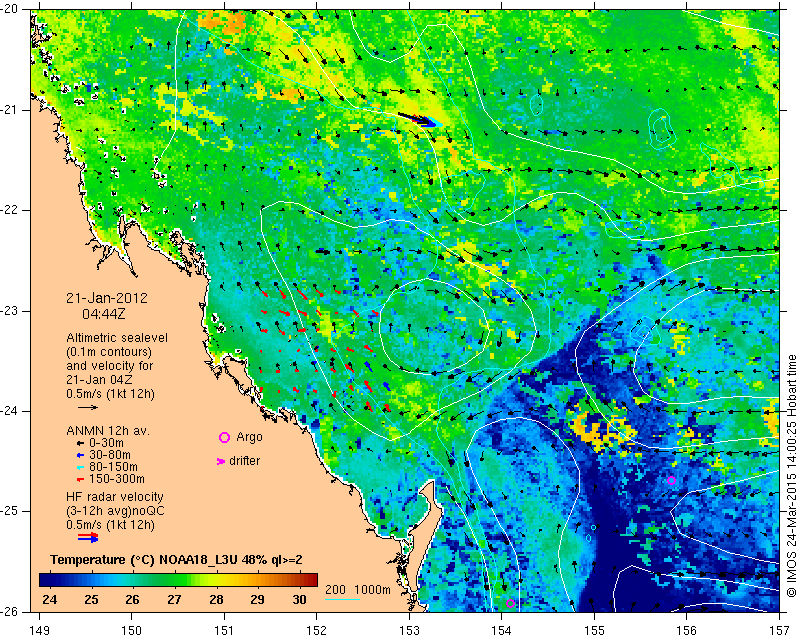Click the 28 value on temperature scale
The height and width of the screenshot is (640, 800).
click(x=216, y=599)
